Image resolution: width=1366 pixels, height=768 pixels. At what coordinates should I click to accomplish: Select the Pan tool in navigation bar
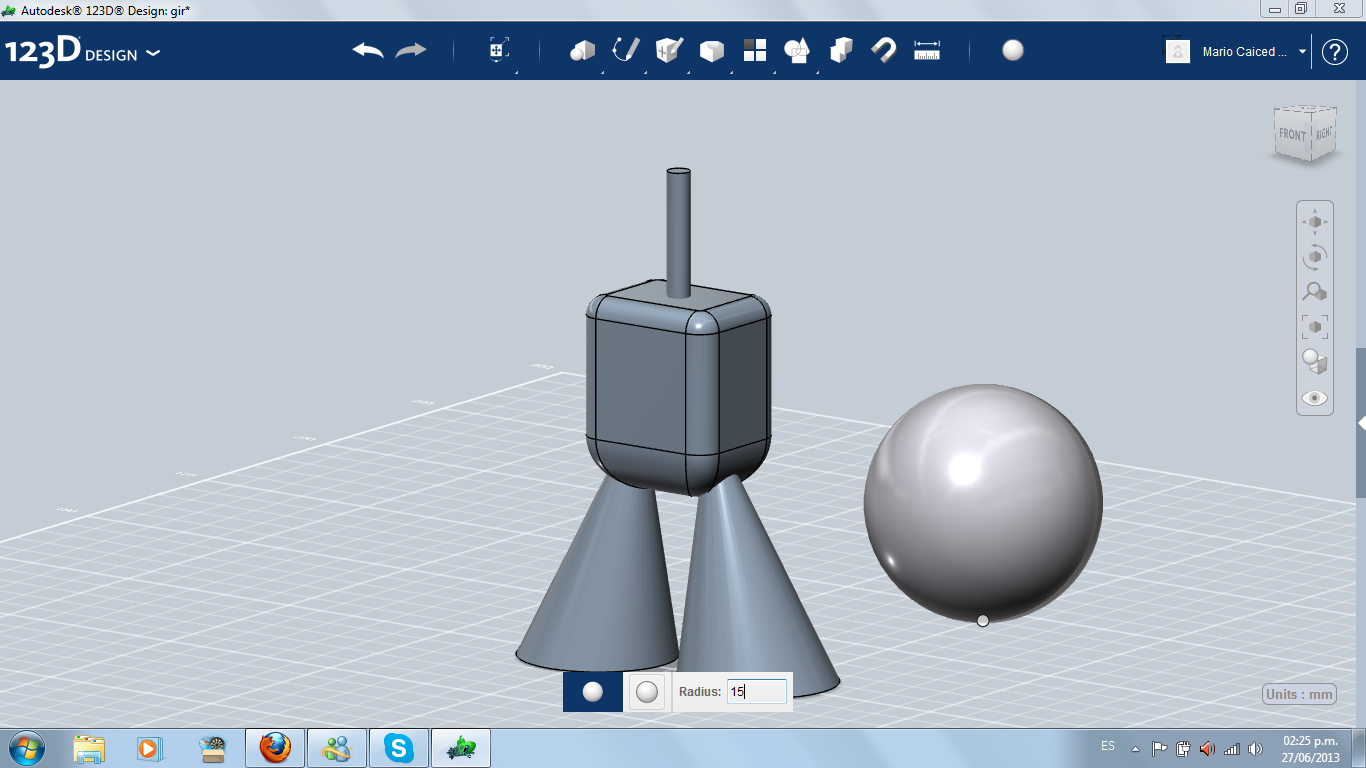[1315, 221]
